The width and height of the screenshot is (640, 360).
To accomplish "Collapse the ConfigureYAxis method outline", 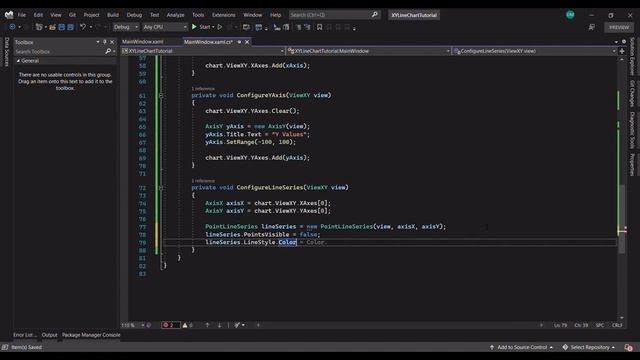I will pos(161,96).
